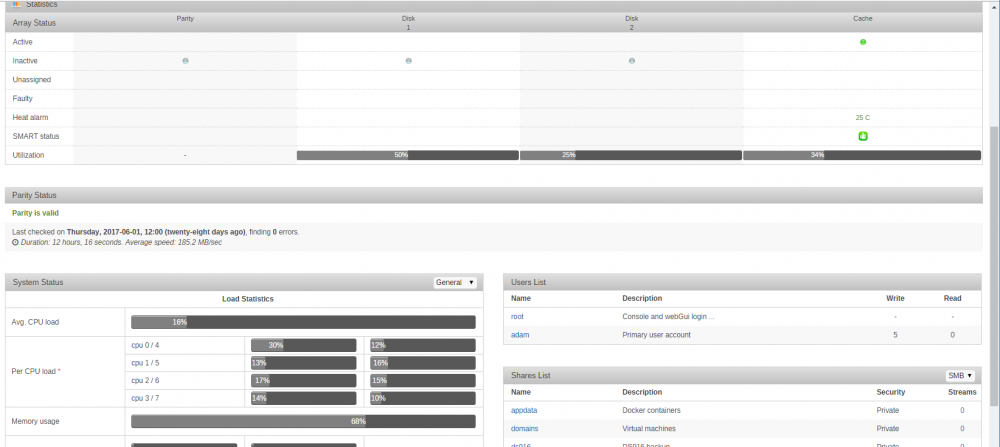Click the Parity column header

tap(185, 19)
